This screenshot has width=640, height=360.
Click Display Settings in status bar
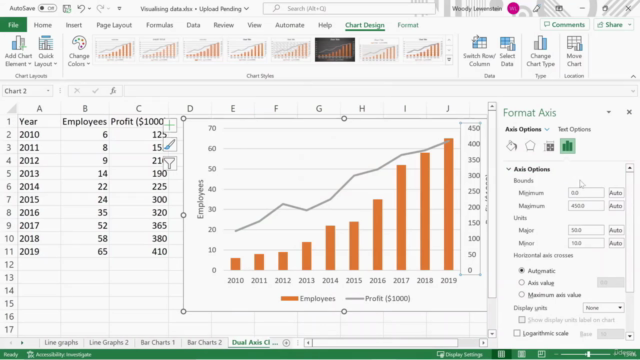(x=460, y=354)
